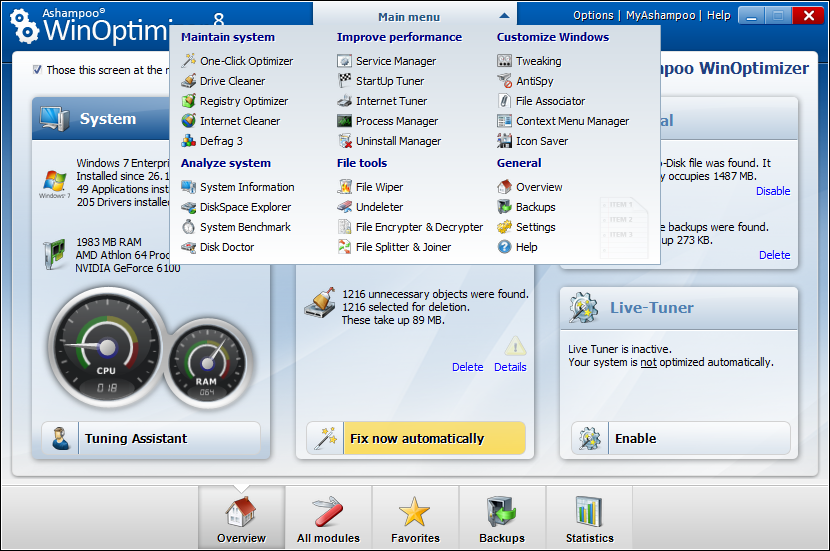The height and width of the screenshot is (551, 830).
Task: Click the AntiSpy icon
Action: [x=504, y=81]
